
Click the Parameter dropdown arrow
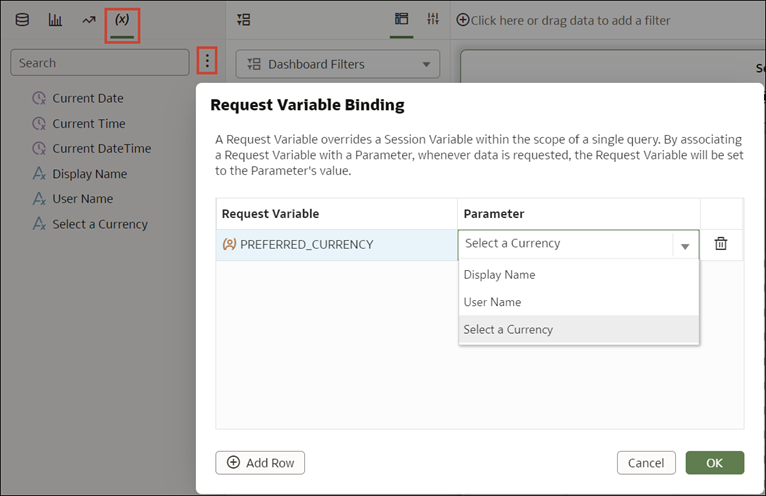[685, 246]
